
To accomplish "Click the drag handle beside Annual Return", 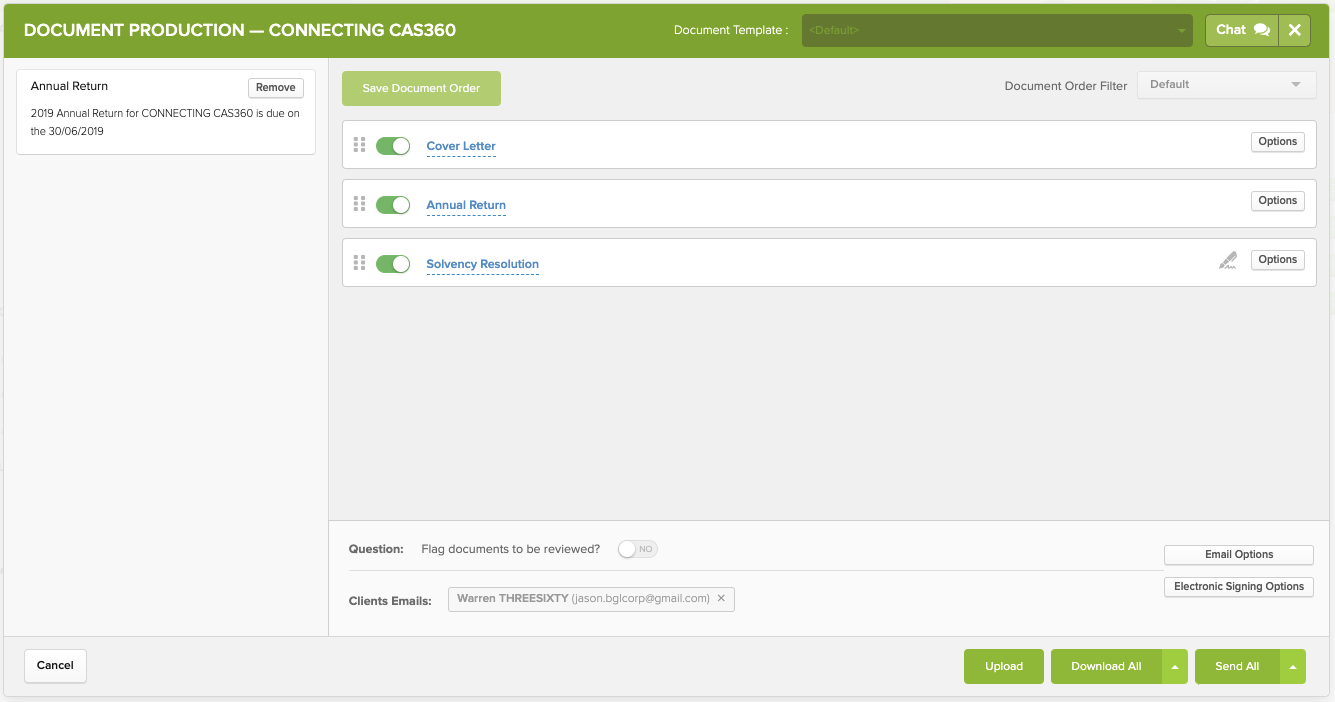I will click(x=360, y=204).
